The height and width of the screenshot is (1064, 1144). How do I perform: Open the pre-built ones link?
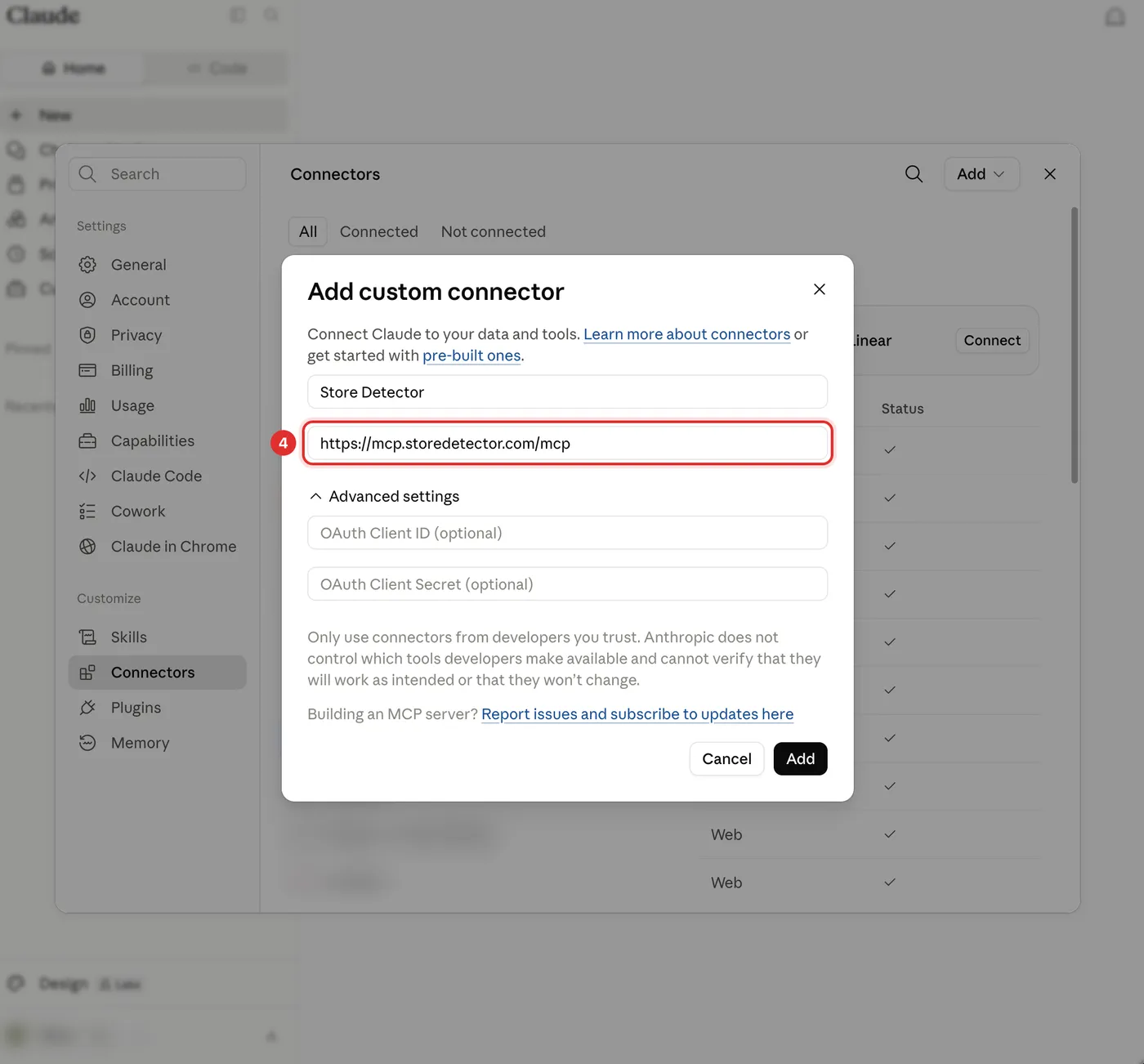coord(471,355)
